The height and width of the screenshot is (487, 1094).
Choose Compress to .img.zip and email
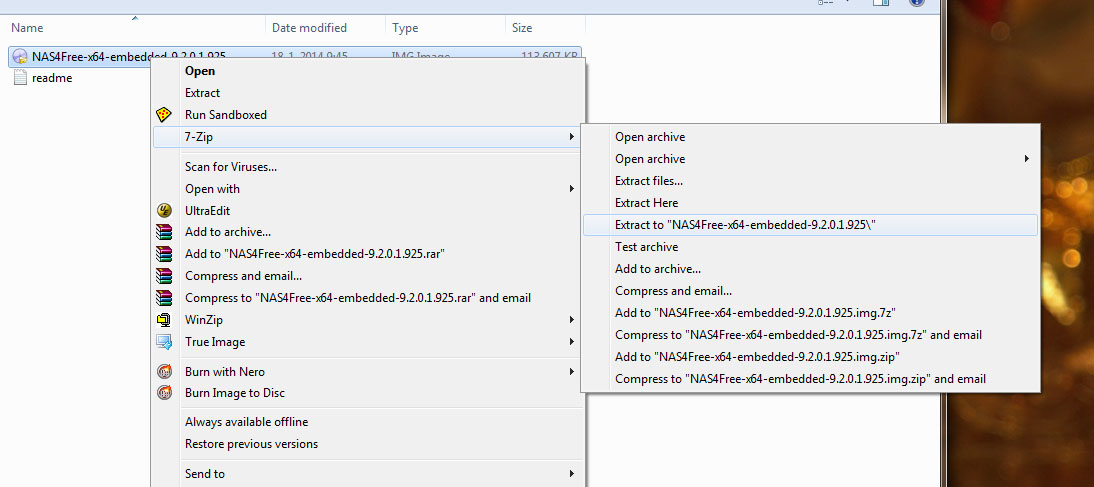point(800,379)
